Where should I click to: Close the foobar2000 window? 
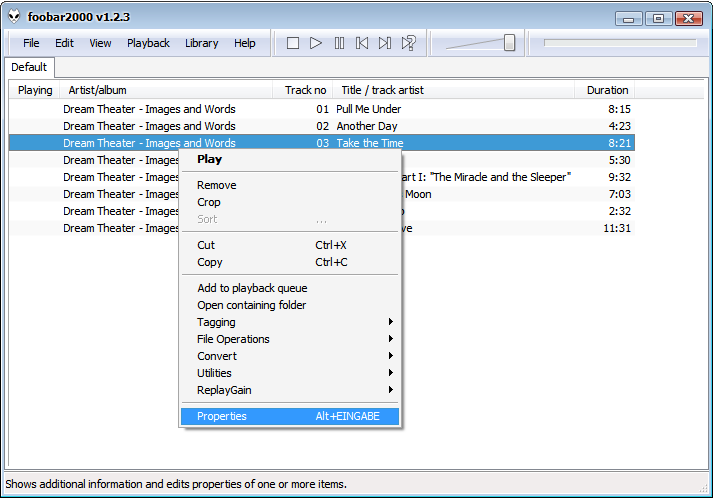pyautogui.click(x=689, y=19)
